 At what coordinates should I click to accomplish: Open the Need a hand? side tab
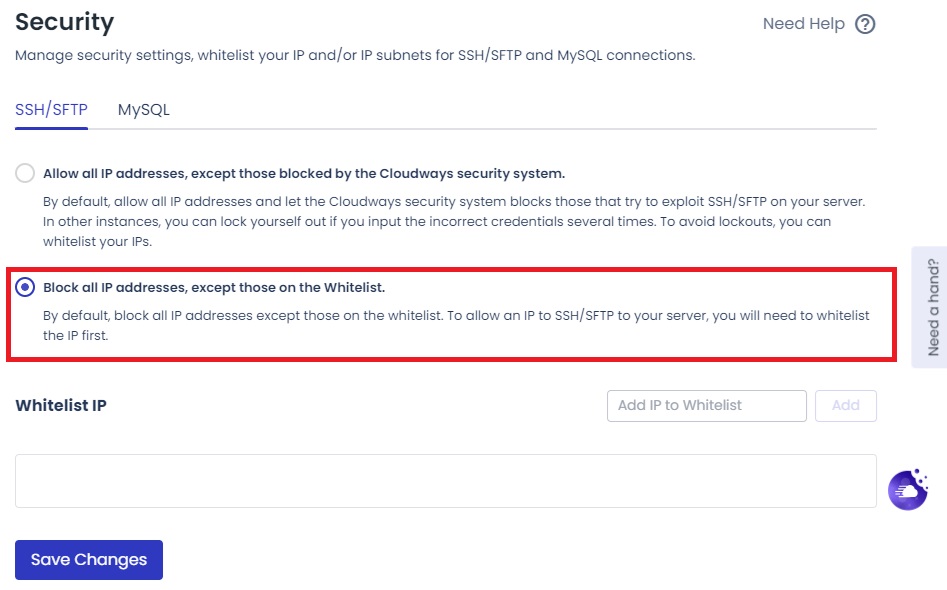coord(930,307)
